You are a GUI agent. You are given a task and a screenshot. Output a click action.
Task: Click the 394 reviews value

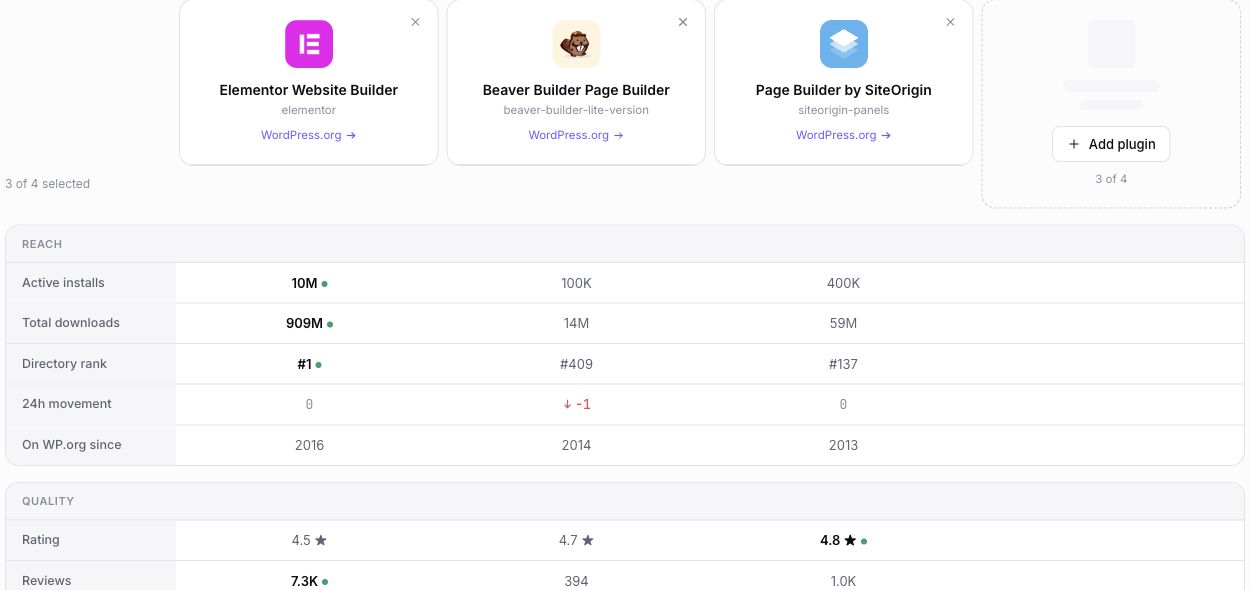tap(576, 581)
